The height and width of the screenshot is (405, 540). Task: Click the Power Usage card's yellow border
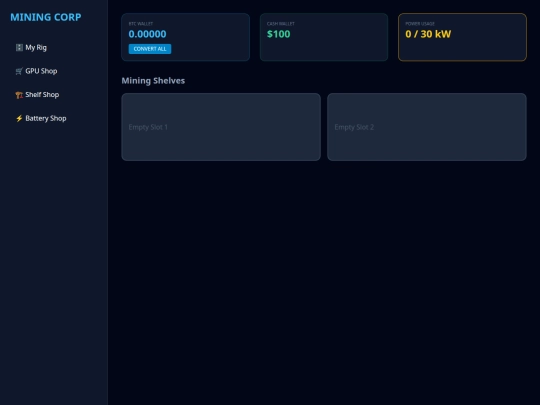463,14
